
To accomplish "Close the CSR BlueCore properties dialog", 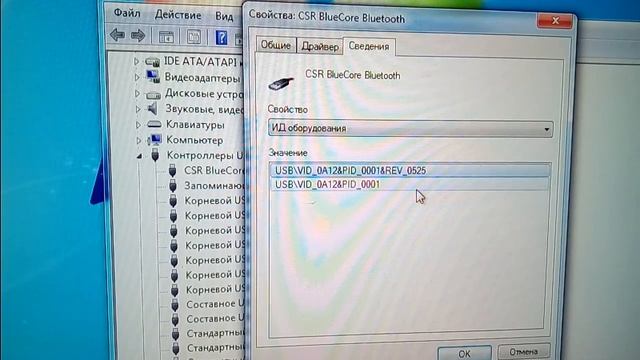I will click(x=555, y=20).
